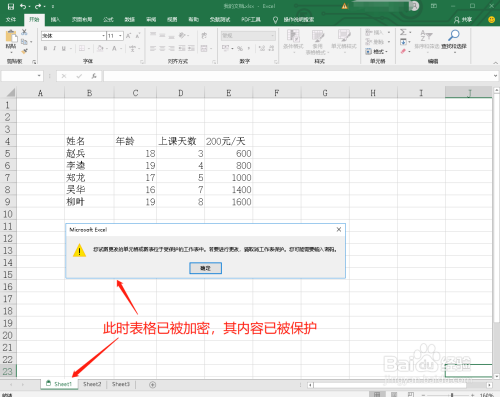This screenshot has height=397, width=500.
Task: Click the large Paste clipboard icon
Action: (x=11, y=36)
